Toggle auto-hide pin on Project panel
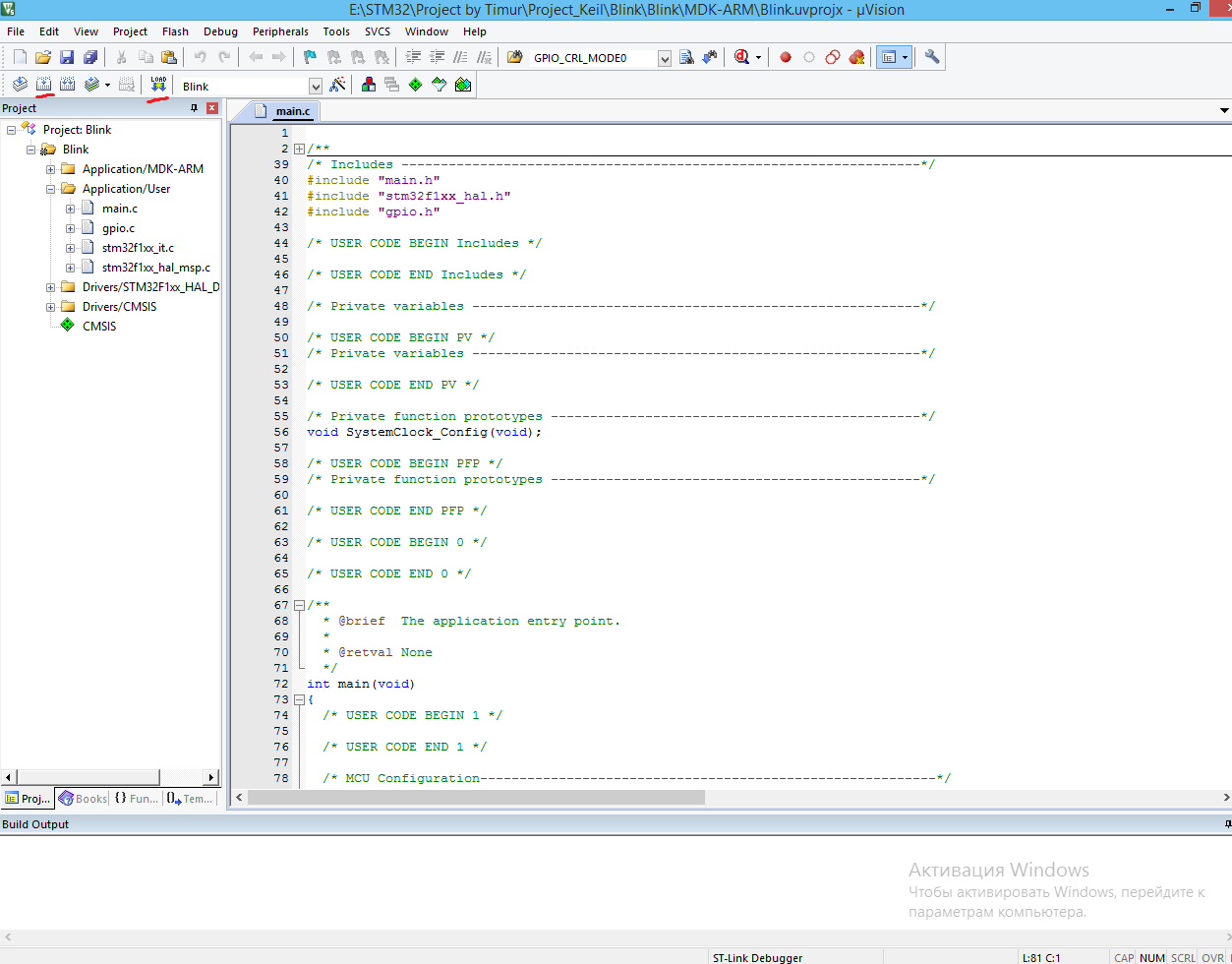The width and height of the screenshot is (1232, 964). (194, 108)
